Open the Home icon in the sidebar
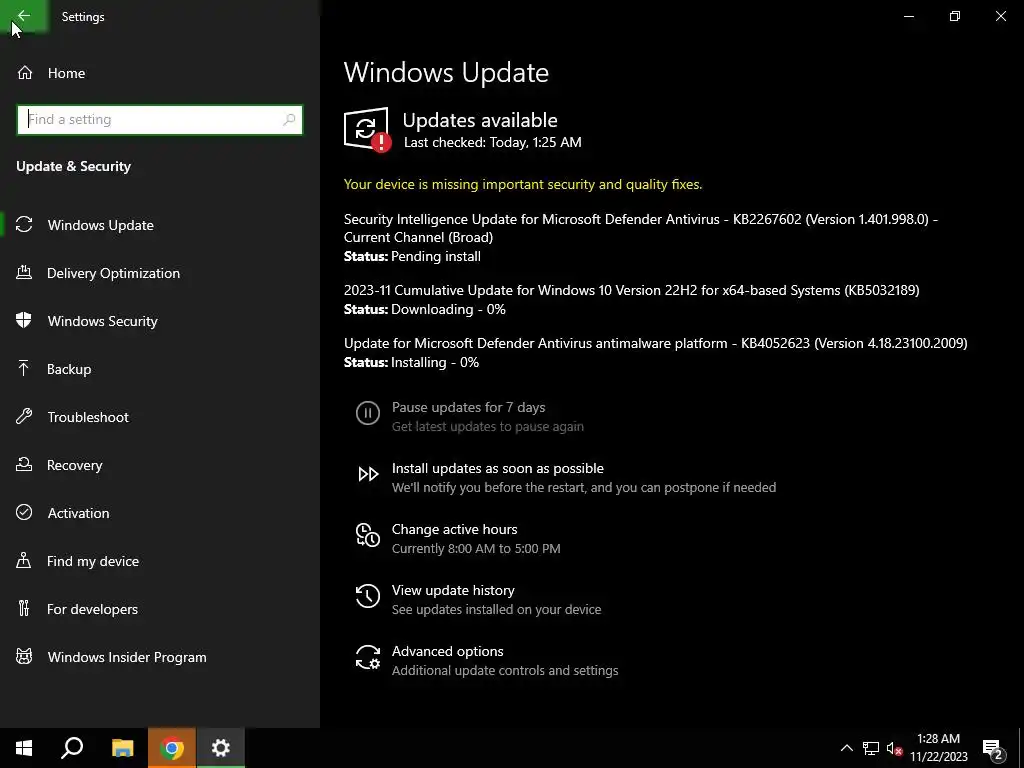This screenshot has width=1024, height=768. [x=25, y=73]
